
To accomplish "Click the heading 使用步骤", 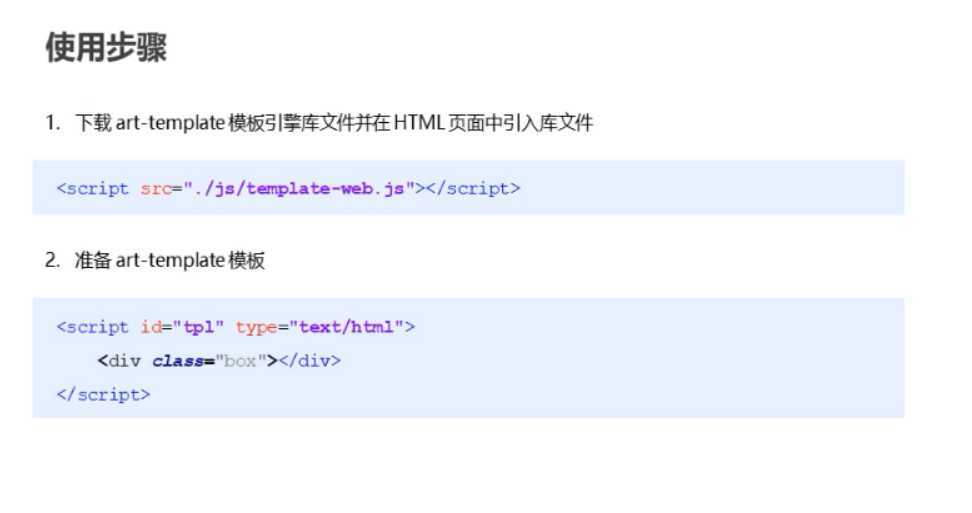I will pos(106,47).
